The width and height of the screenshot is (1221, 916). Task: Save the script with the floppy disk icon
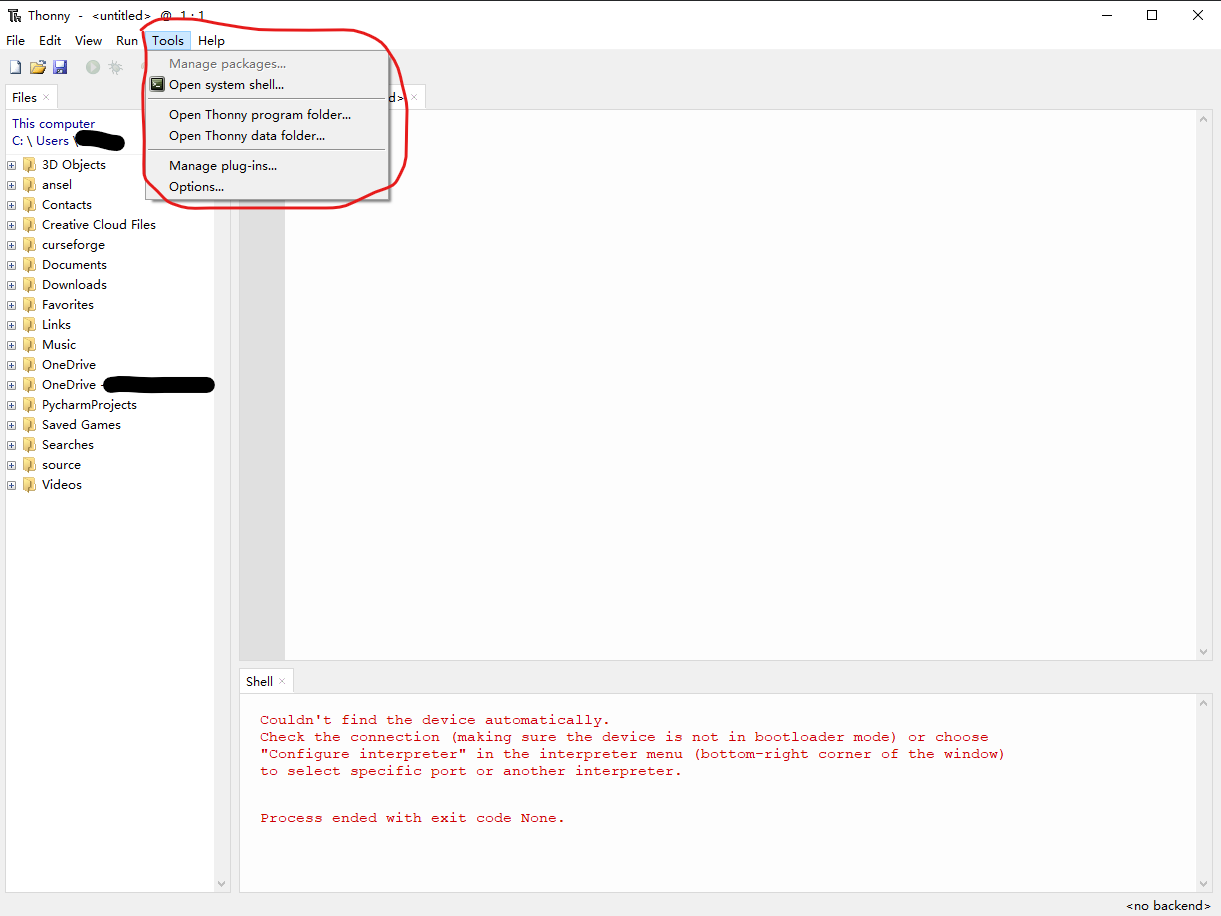(x=60, y=66)
